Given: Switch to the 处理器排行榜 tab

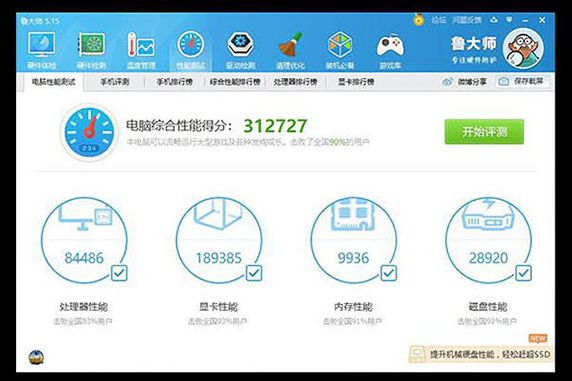Looking at the screenshot, I should click(x=295, y=82).
